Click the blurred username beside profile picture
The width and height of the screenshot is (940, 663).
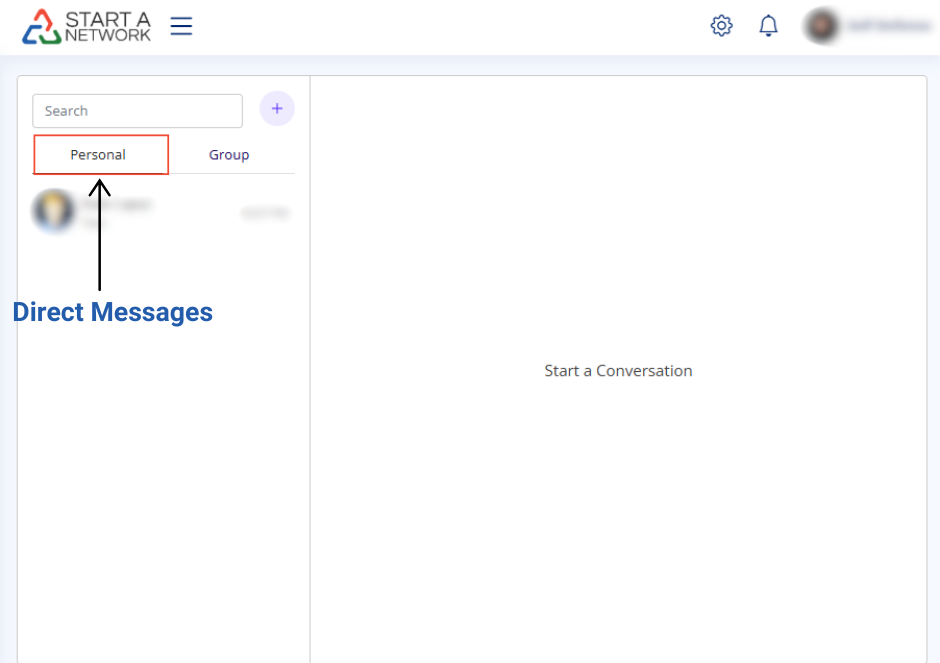click(890, 27)
